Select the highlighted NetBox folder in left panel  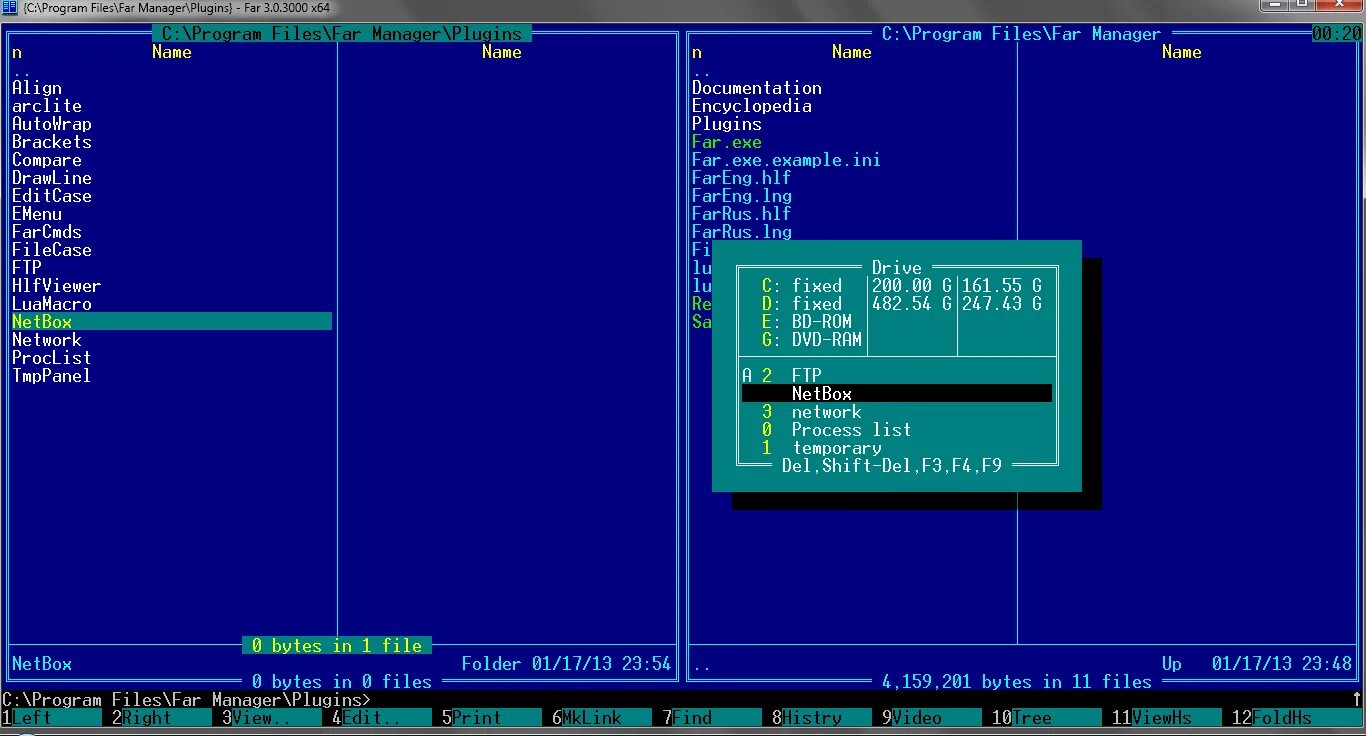pos(172,322)
